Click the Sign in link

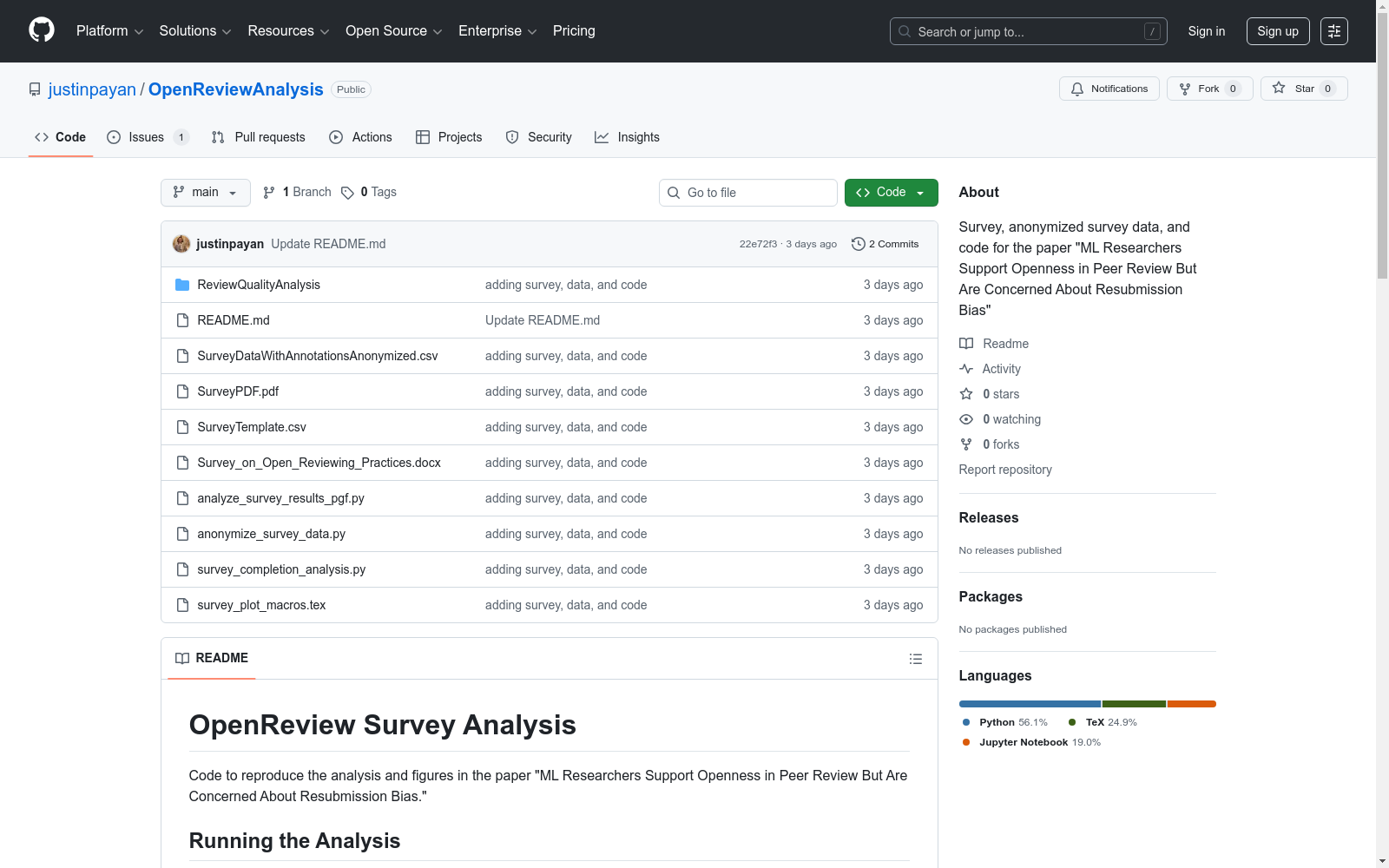click(x=1207, y=31)
